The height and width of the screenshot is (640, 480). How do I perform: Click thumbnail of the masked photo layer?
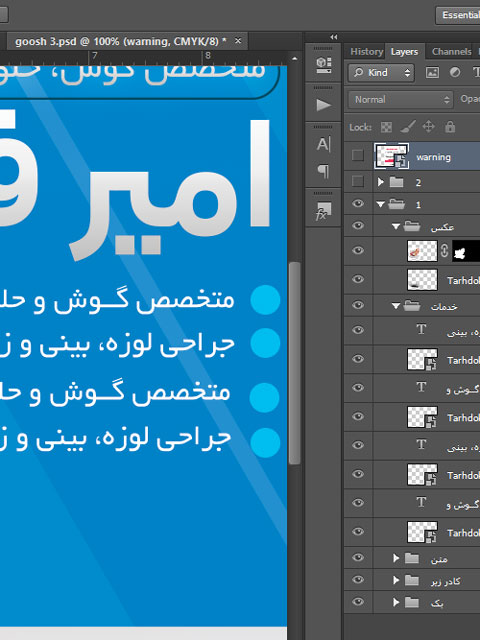(x=422, y=251)
